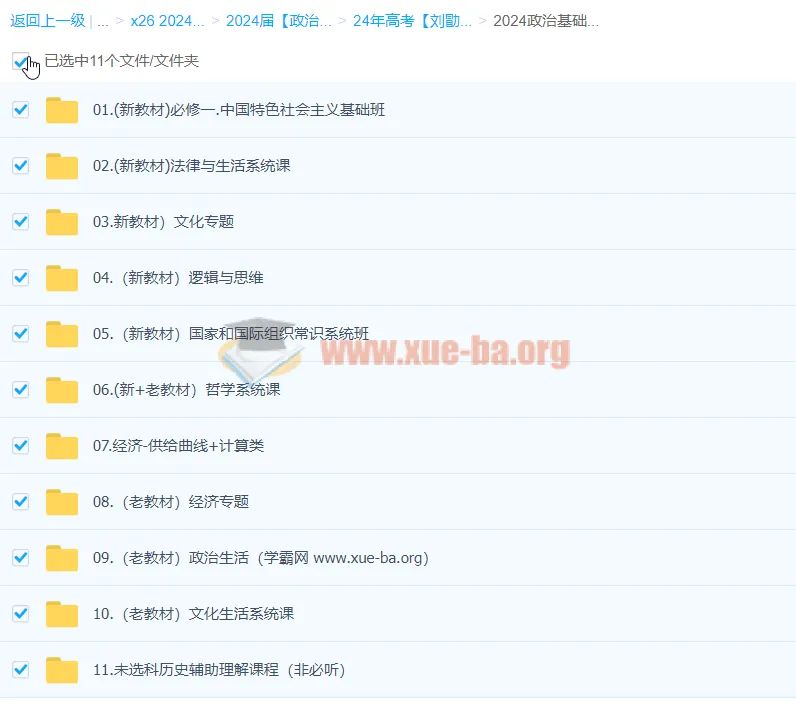Expand the collapsed breadcrumb ellipsis
The height and width of the screenshot is (704, 796).
tap(103, 21)
